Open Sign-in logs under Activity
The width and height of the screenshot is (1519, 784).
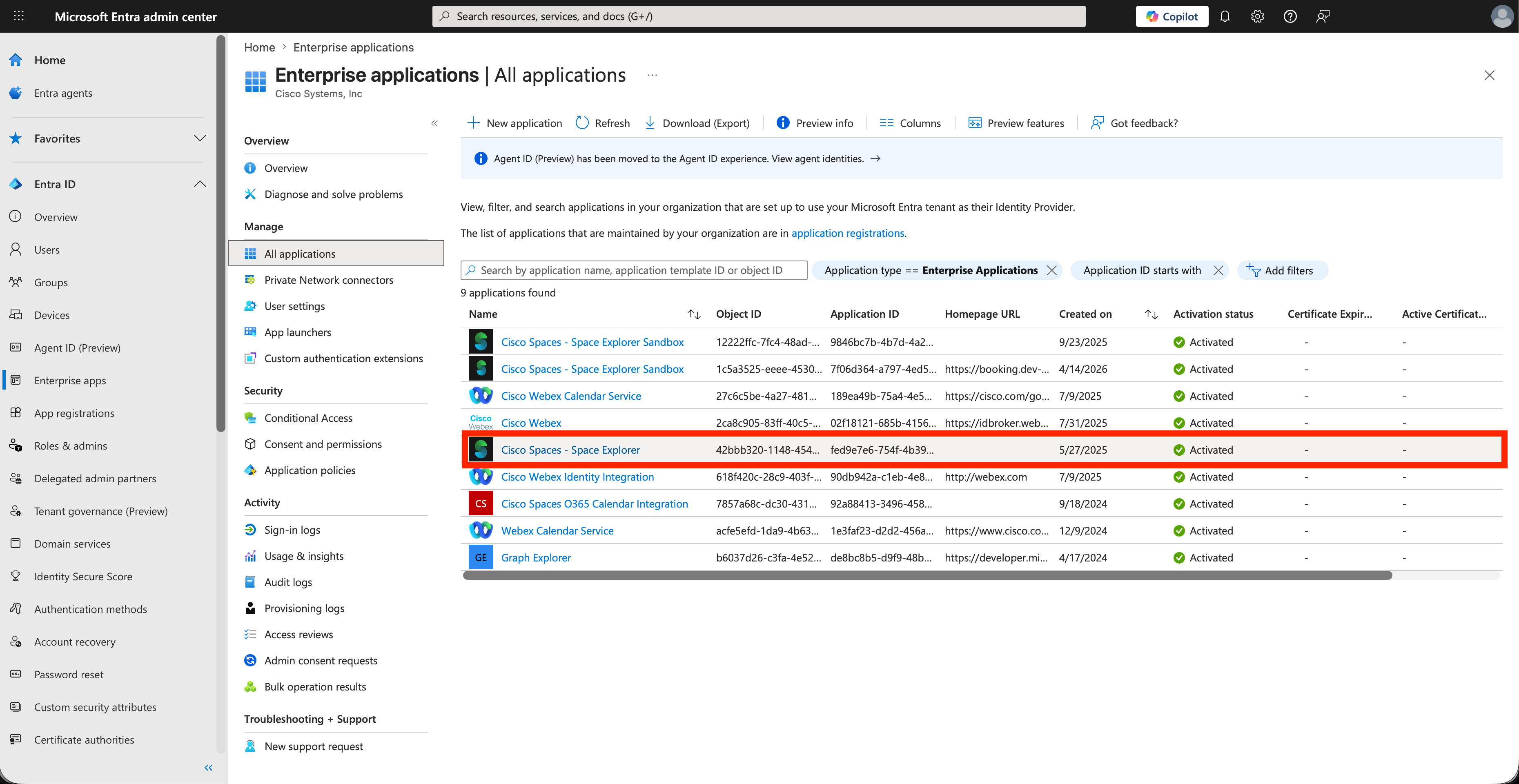[x=292, y=529]
